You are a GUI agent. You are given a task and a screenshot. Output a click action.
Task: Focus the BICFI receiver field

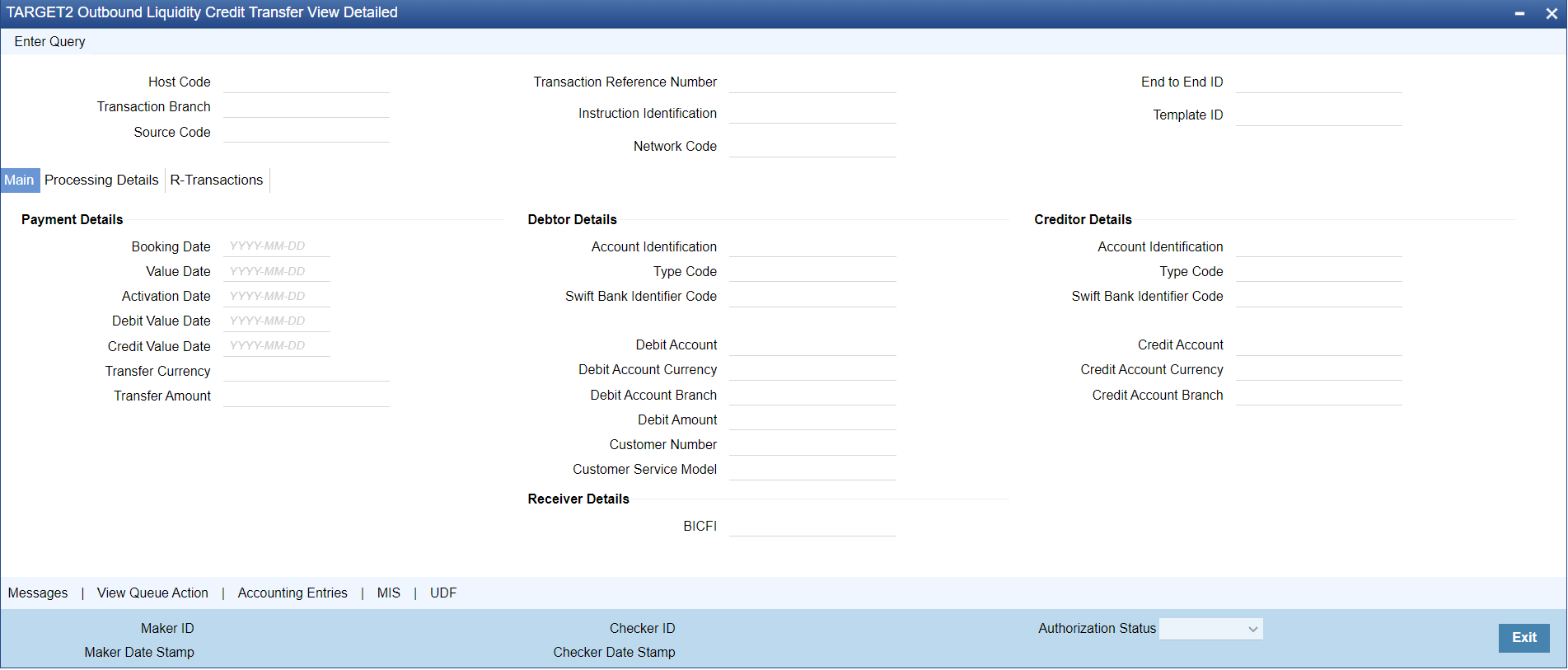(x=812, y=526)
